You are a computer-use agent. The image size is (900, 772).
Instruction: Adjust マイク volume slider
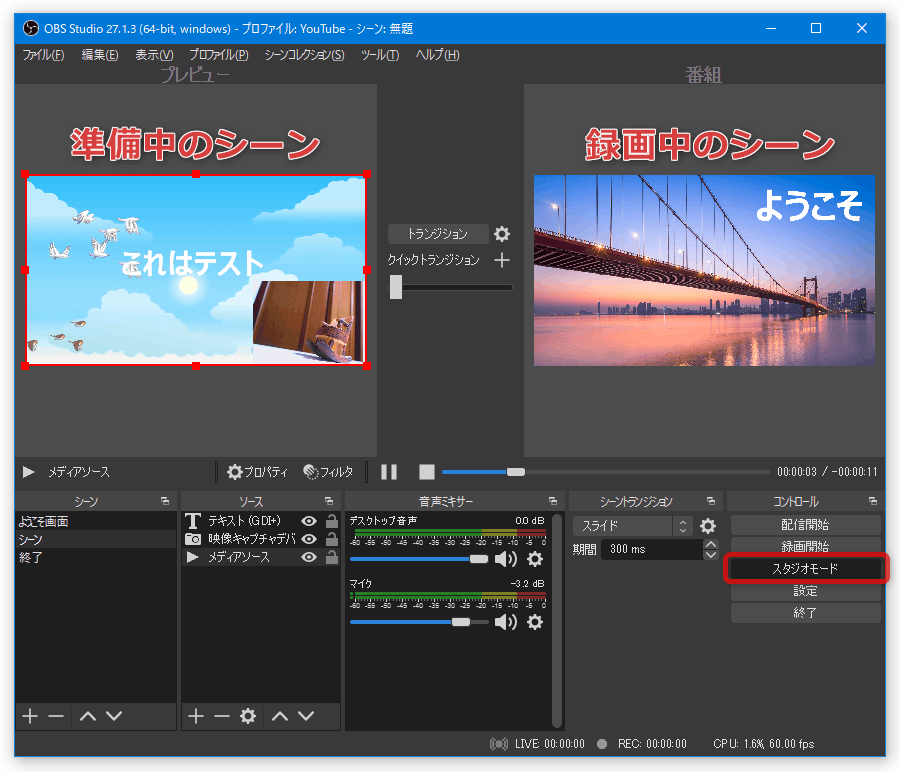click(419, 622)
